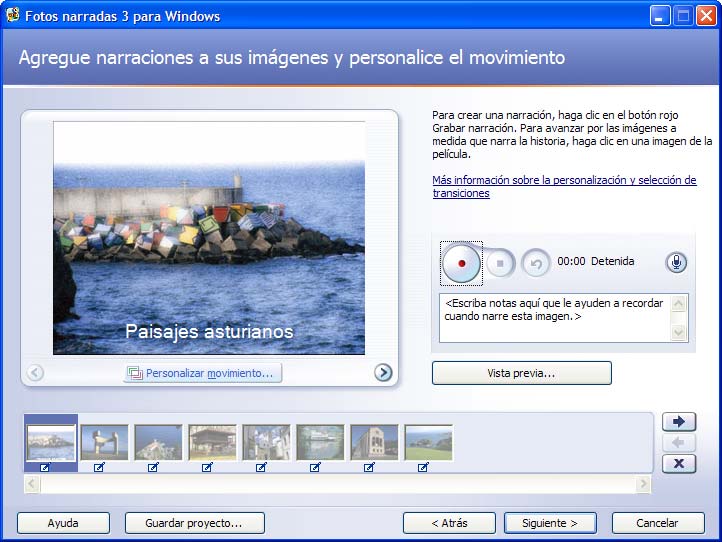Click the edit icon under the eighth thumbnail

pos(423,467)
